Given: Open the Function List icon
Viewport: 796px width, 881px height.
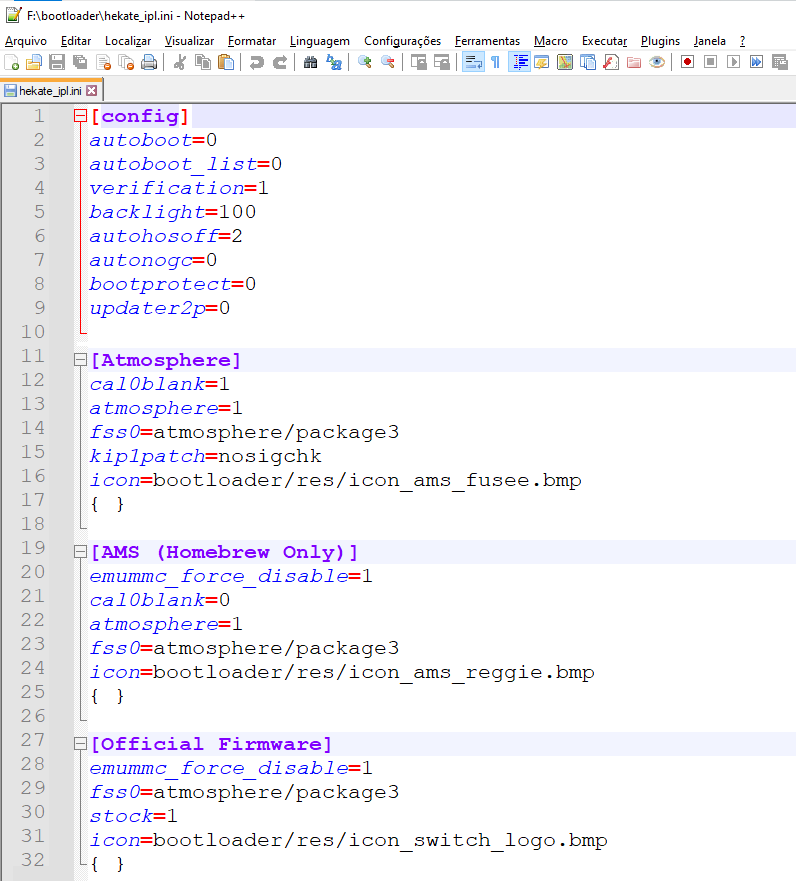Looking at the screenshot, I should tap(611, 62).
